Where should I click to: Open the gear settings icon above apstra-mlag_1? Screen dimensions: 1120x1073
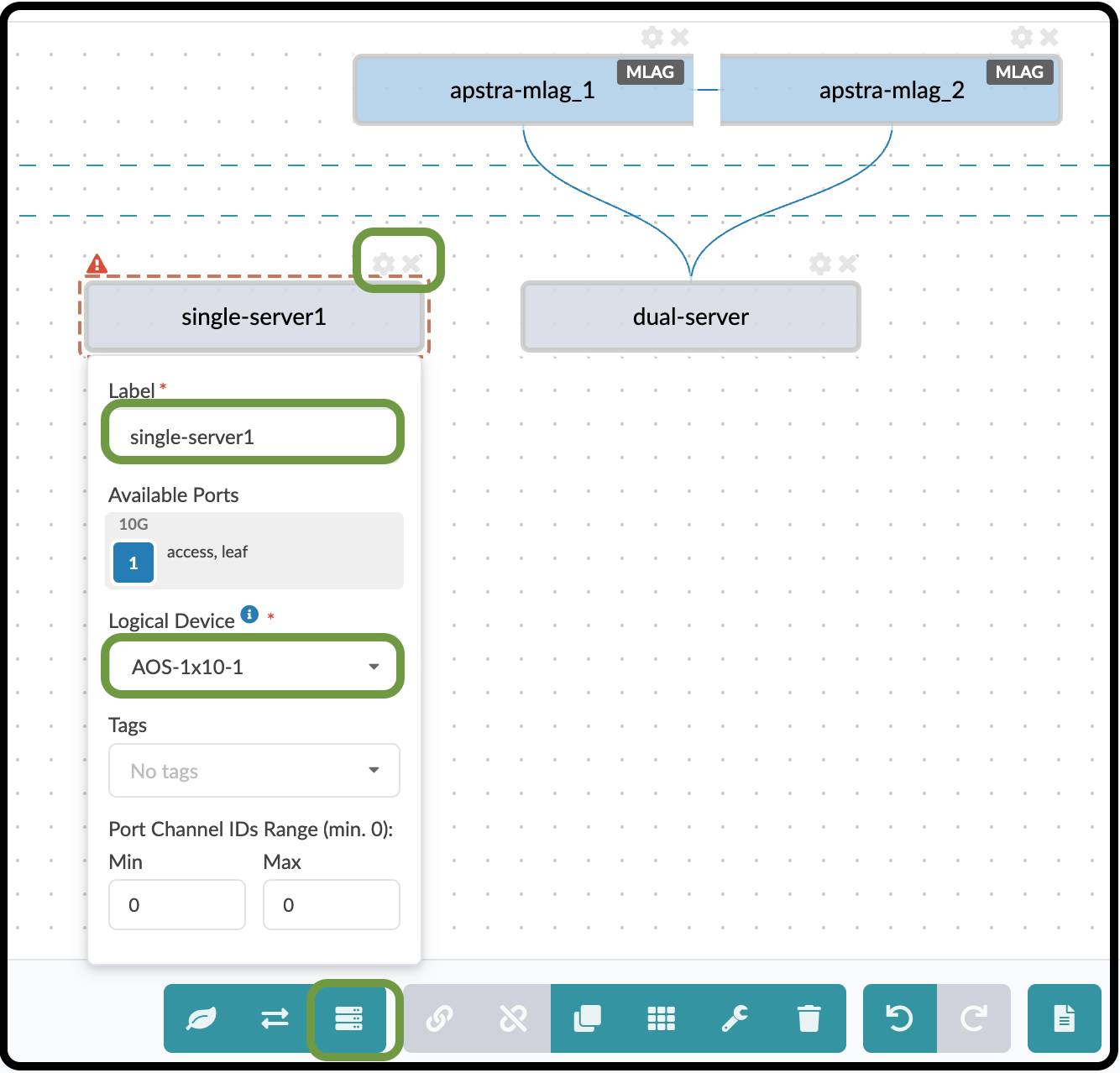[652, 37]
